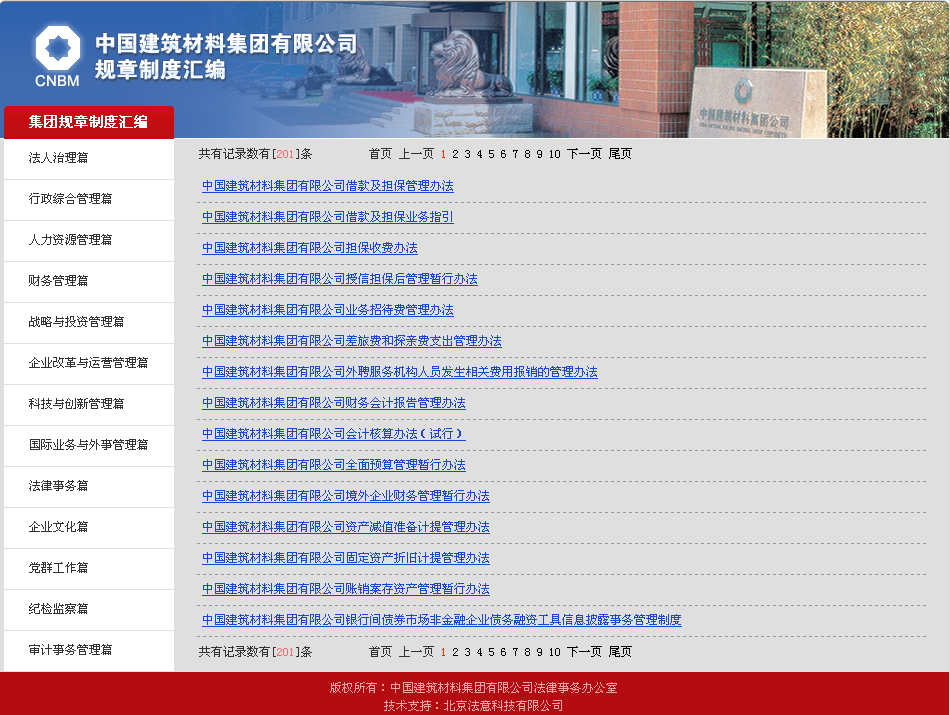
Task: Go to 尾页 in the upper pagination
Action: 620,154
